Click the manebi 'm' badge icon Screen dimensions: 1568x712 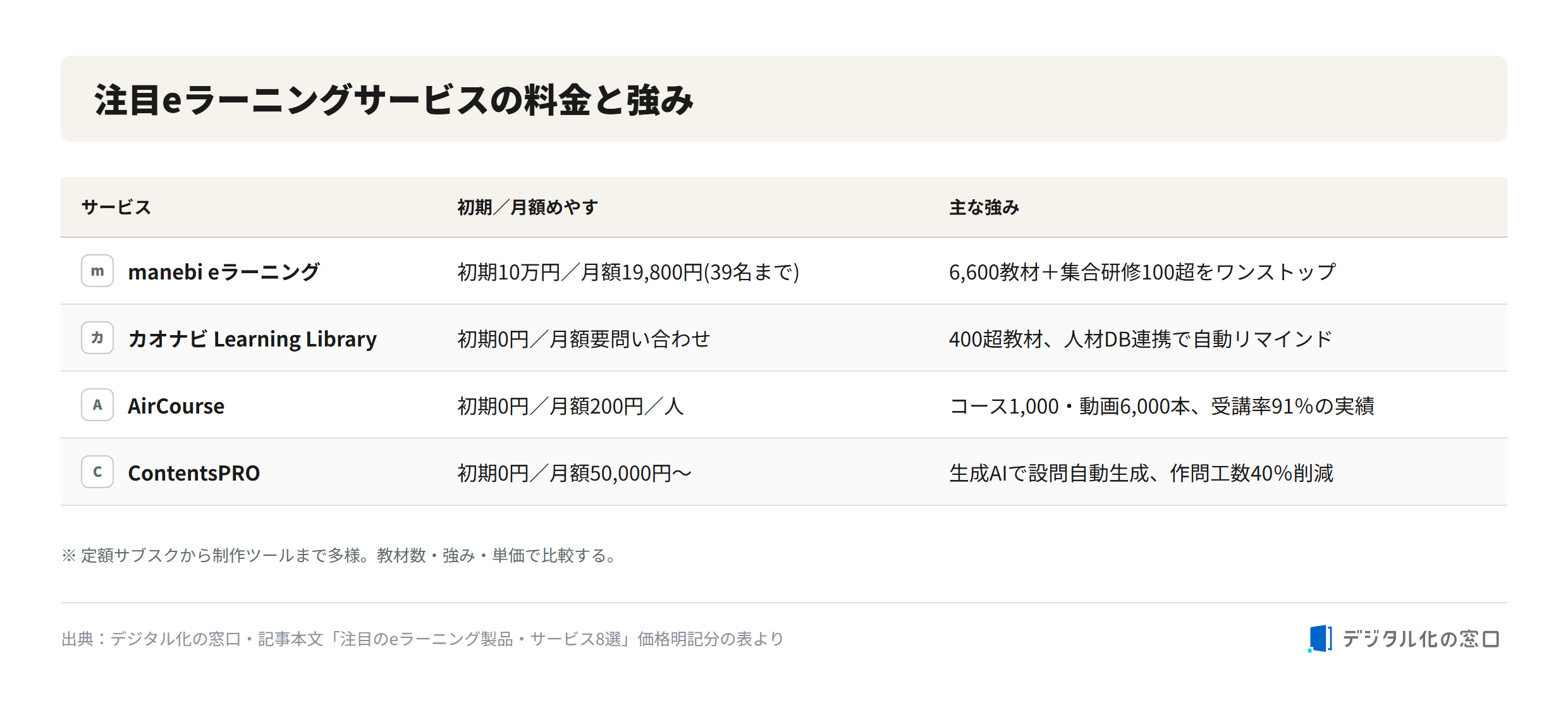pos(97,271)
